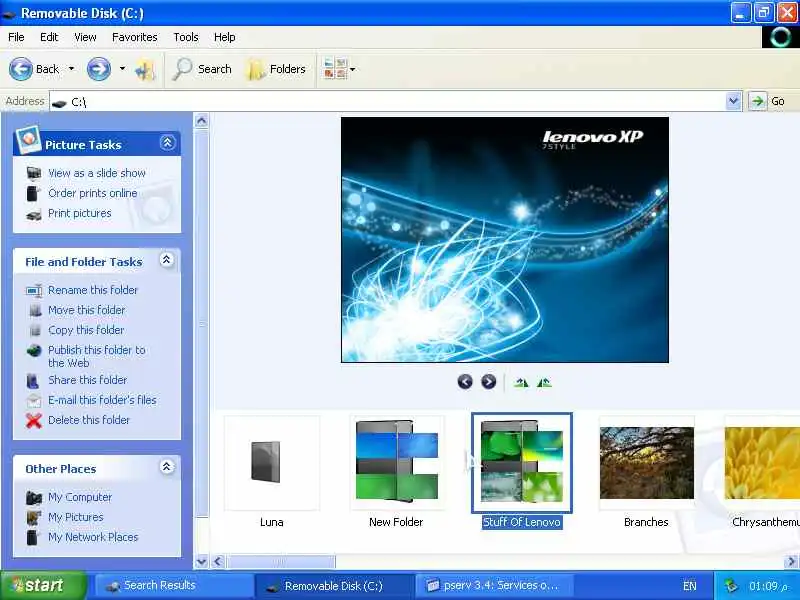The width and height of the screenshot is (800, 600).
Task: Click Share this folder
Action: 88,380
